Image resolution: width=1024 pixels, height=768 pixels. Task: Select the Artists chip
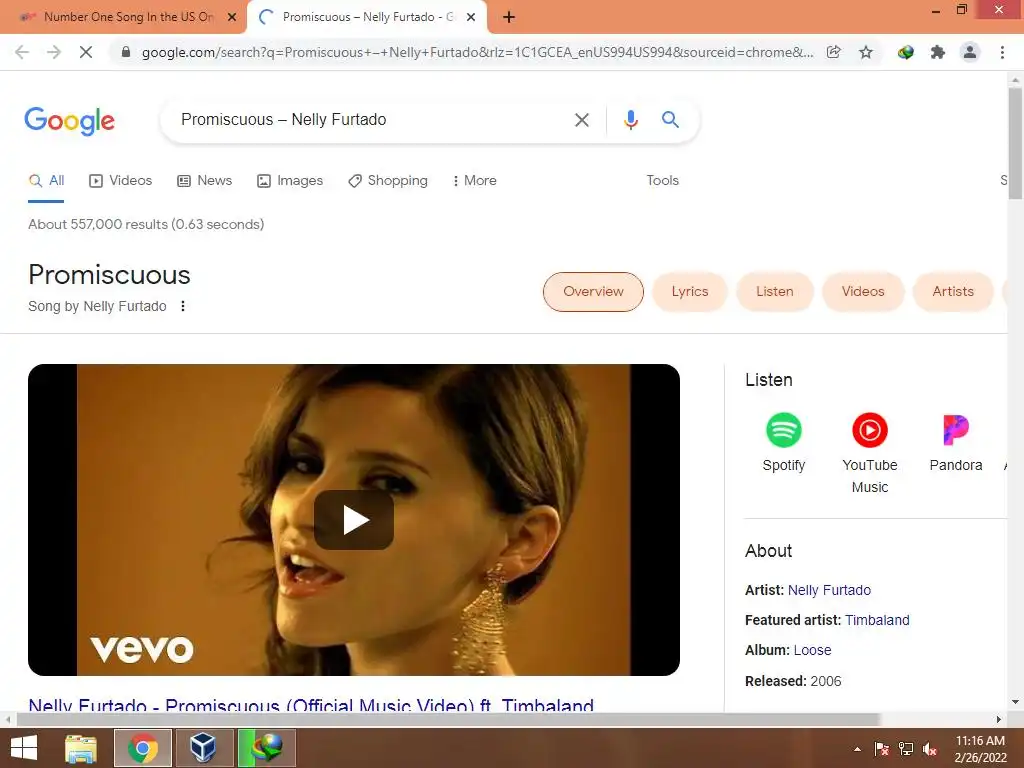pyautogui.click(x=953, y=292)
